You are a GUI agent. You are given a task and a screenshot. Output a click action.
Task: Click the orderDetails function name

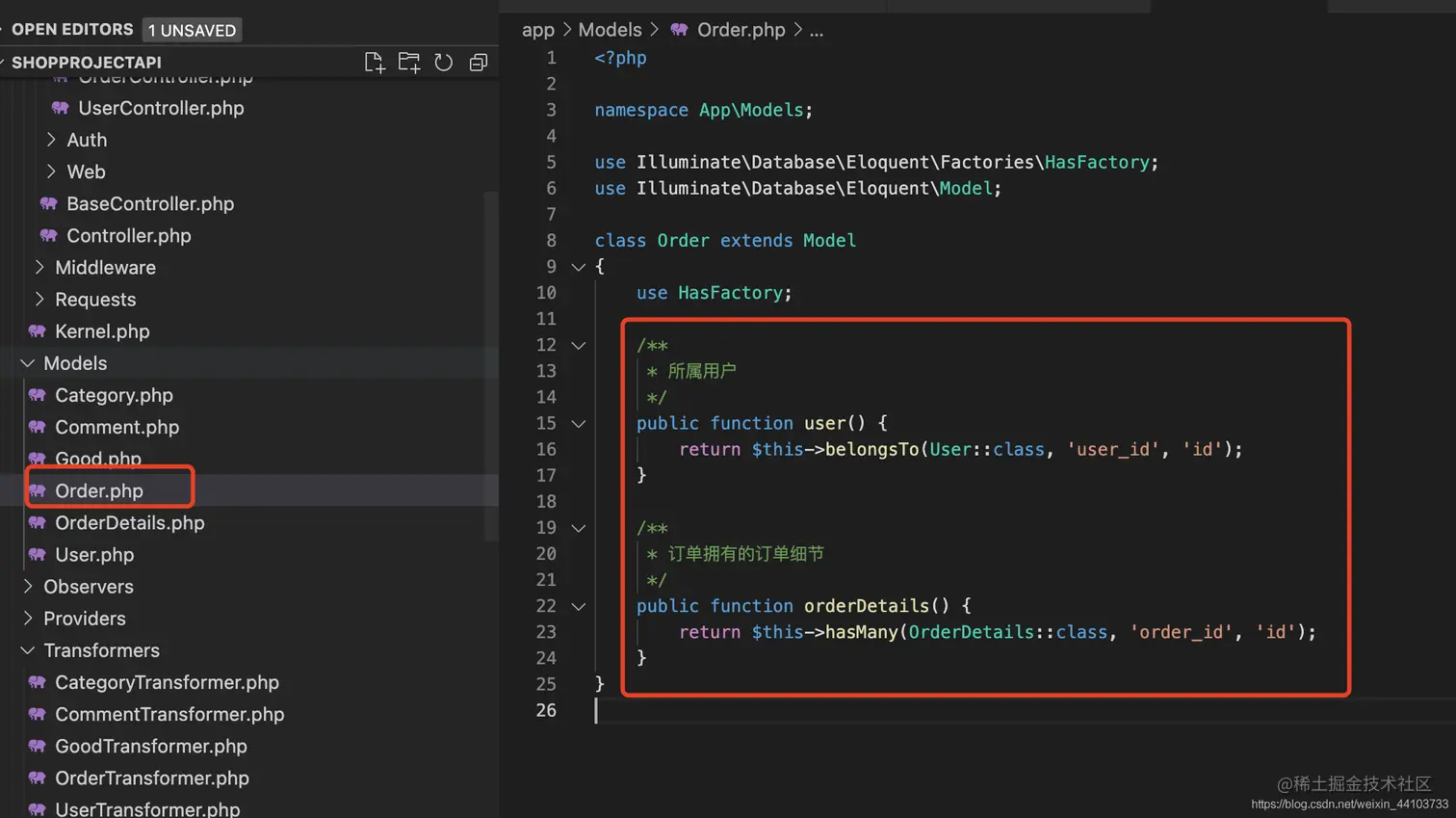click(x=867, y=606)
